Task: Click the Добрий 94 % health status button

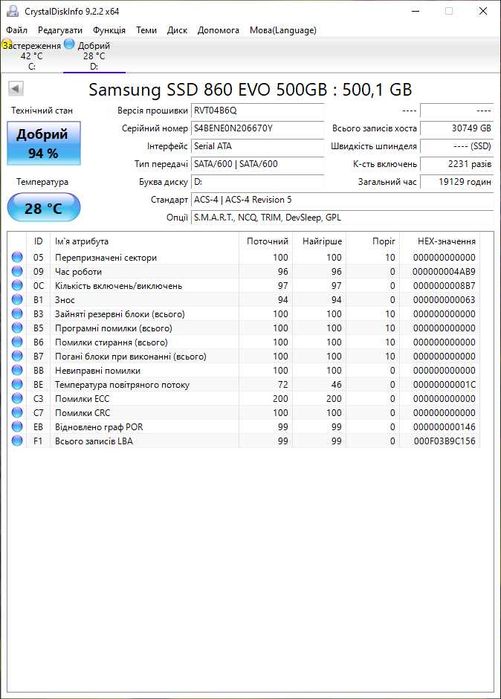Action: (x=44, y=143)
